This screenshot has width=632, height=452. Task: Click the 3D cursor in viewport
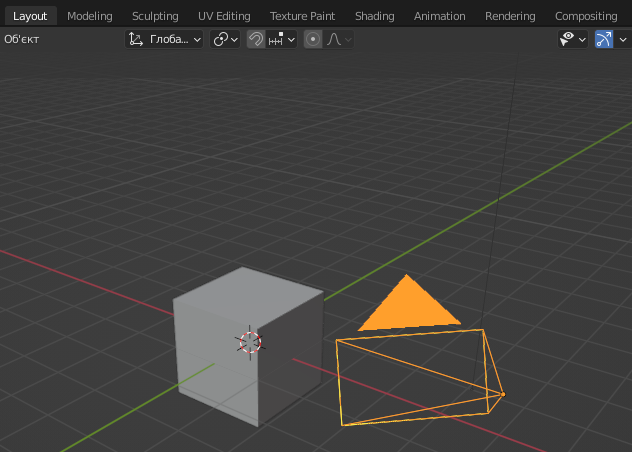pyautogui.click(x=250, y=342)
